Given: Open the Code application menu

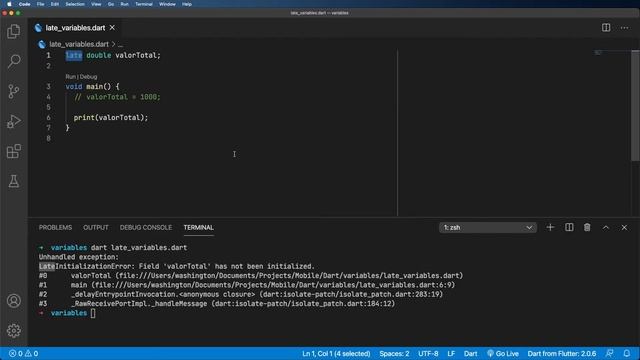Looking at the screenshot, I should coord(24,4).
